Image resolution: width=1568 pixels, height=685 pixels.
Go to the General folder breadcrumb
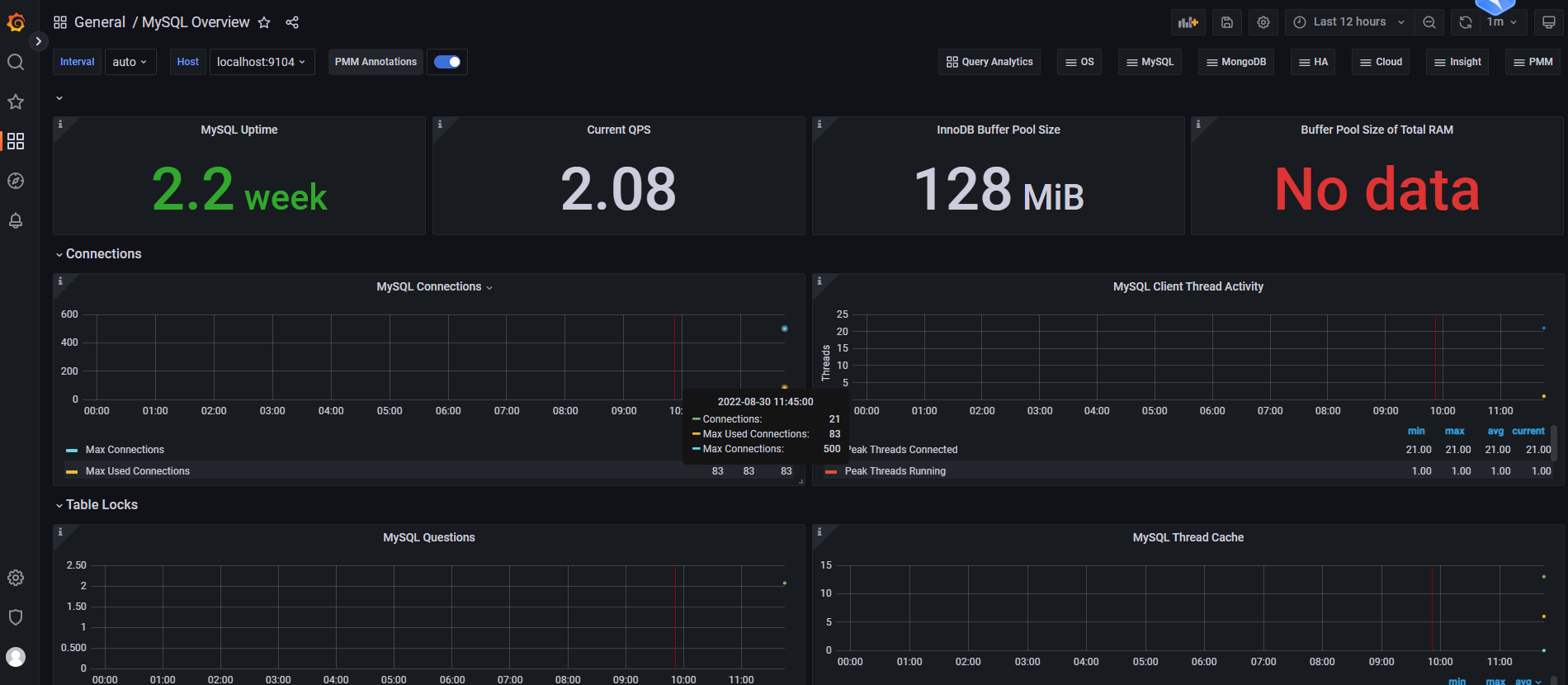pos(100,22)
